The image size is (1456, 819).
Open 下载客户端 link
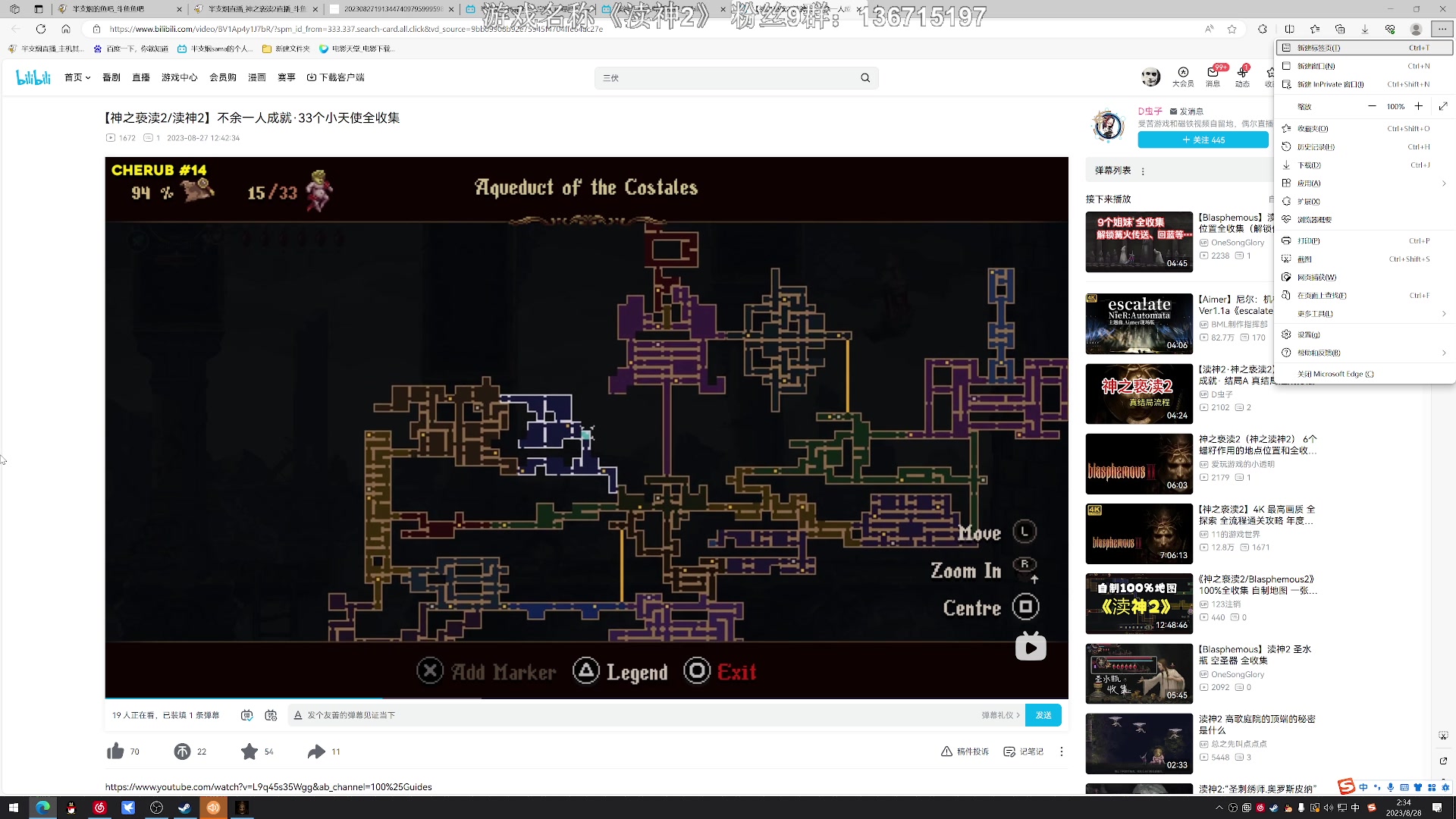point(335,77)
